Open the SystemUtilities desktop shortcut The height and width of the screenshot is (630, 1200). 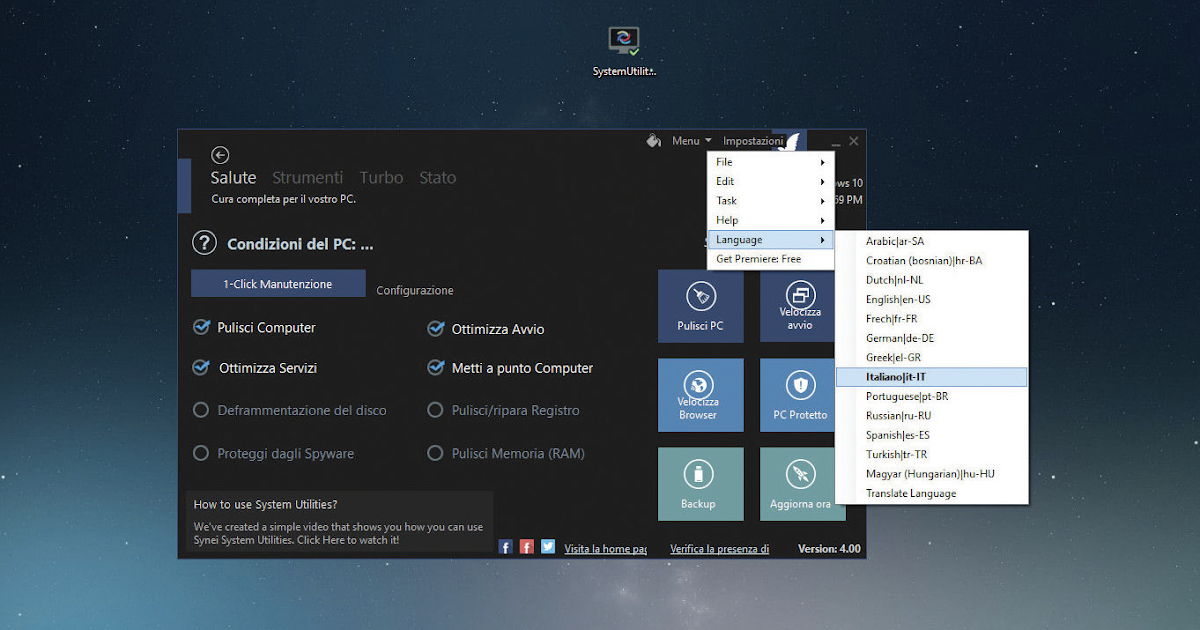click(624, 52)
